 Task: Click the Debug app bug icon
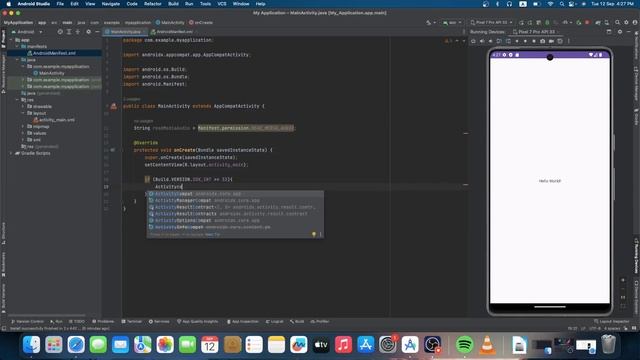(x=547, y=22)
